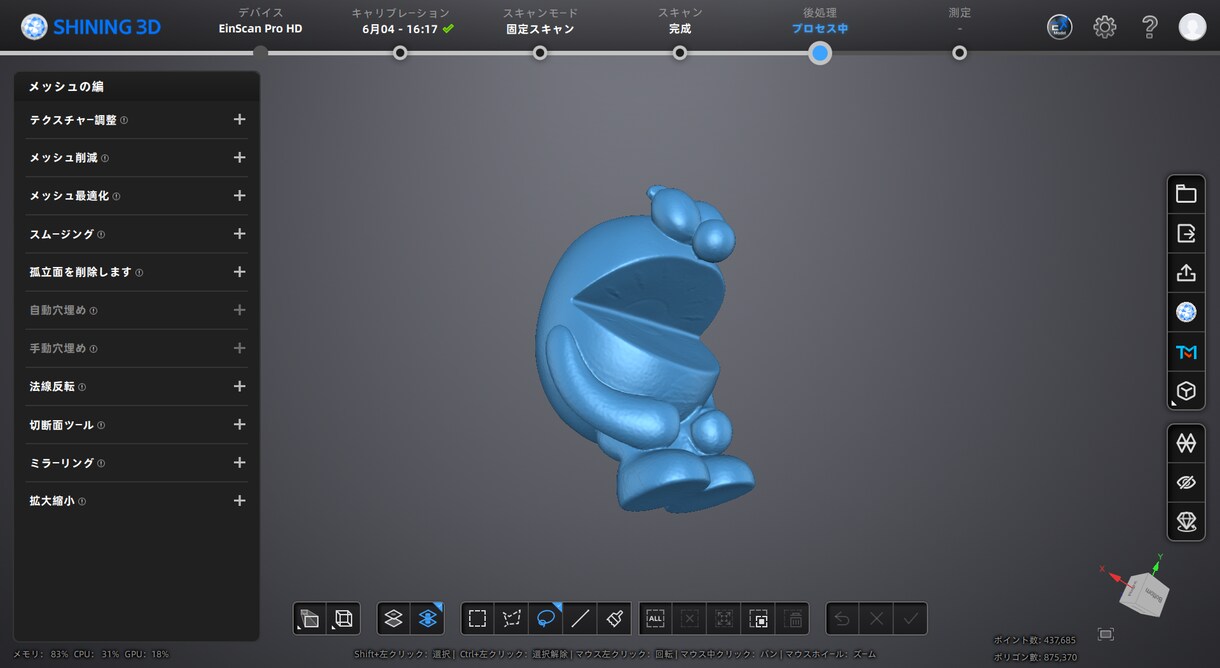This screenshot has height=668, width=1220.
Task: Go to the スキャン workflow step
Action: click(680, 52)
